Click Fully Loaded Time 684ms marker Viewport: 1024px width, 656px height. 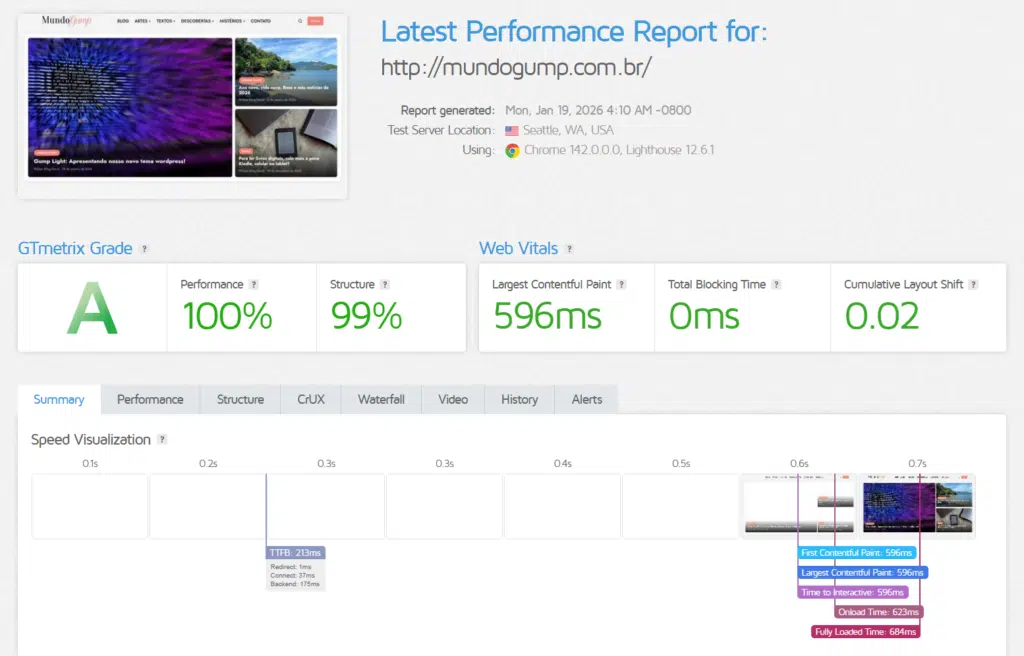pos(865,631)
